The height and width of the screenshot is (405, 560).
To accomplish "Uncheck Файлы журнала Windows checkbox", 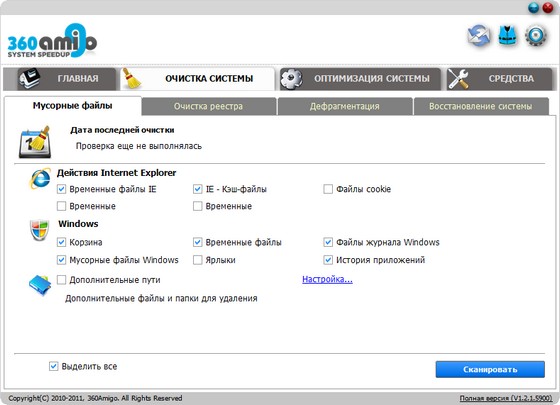I will (x=328, y=242).
